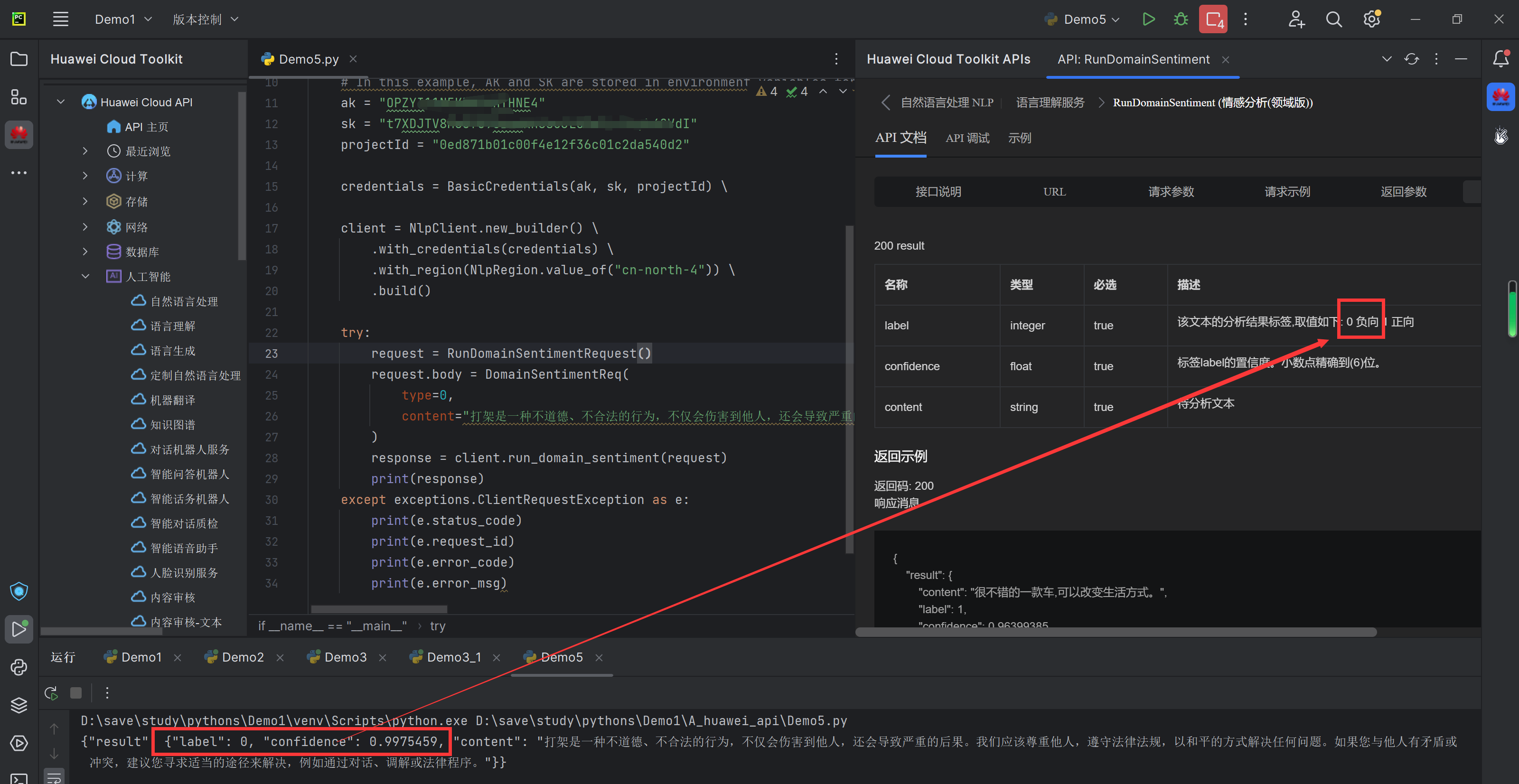Jump to 接口说明 section
Image resolution: width=1519 pixels, height=784 pixels.
tap(938, 192)
